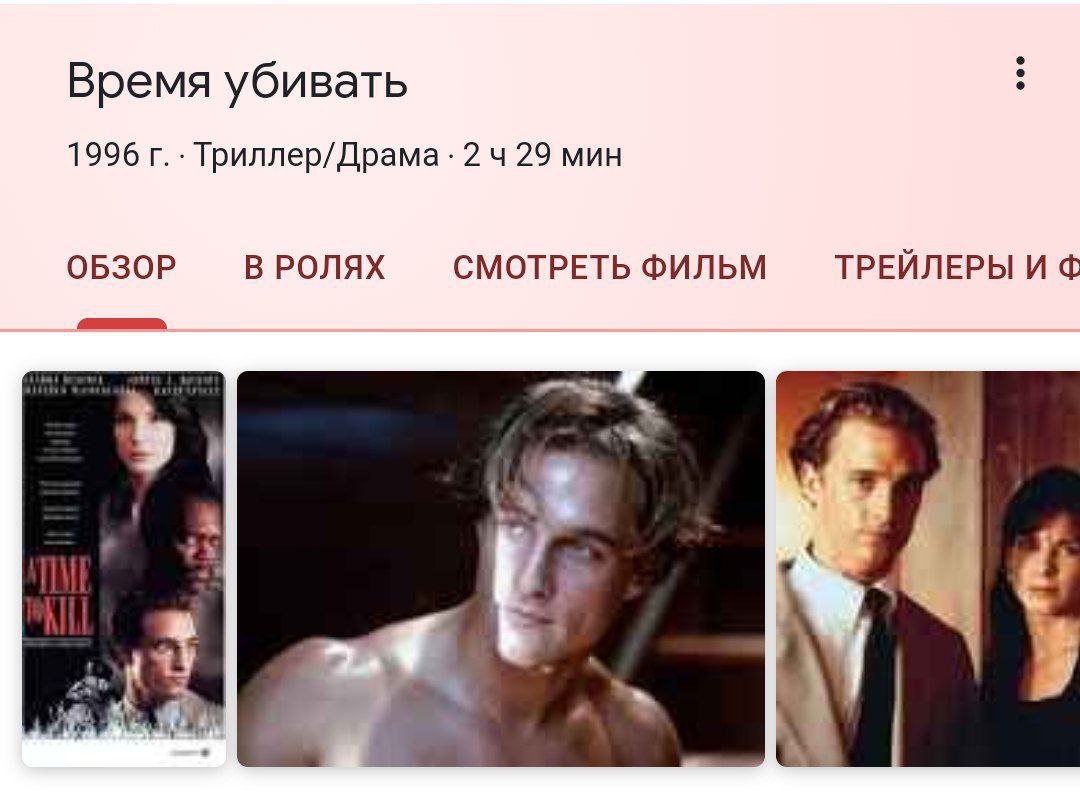This screenshot has width=1080, height=800.
Task: Switch to the ОБЗОР tab
Action: pos(121,267)
